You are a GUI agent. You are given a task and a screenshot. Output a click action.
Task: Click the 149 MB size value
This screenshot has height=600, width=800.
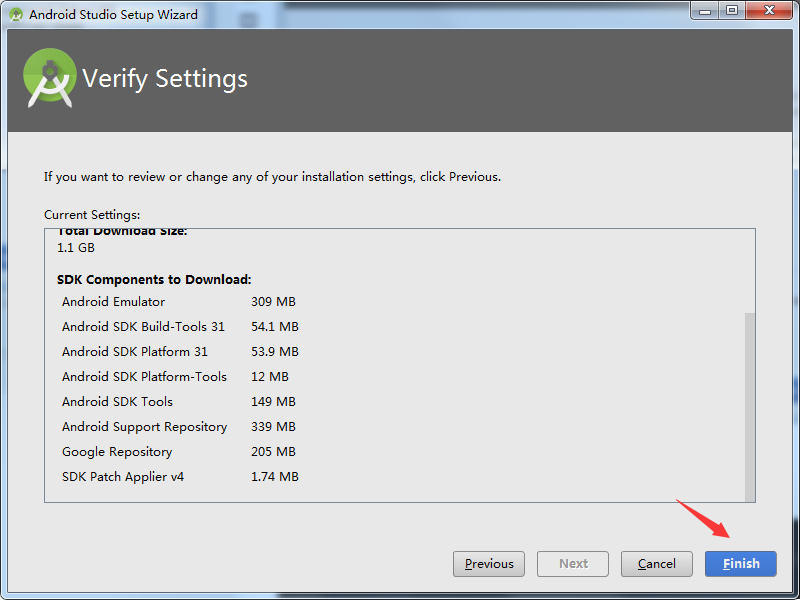(x=273, y=402)
